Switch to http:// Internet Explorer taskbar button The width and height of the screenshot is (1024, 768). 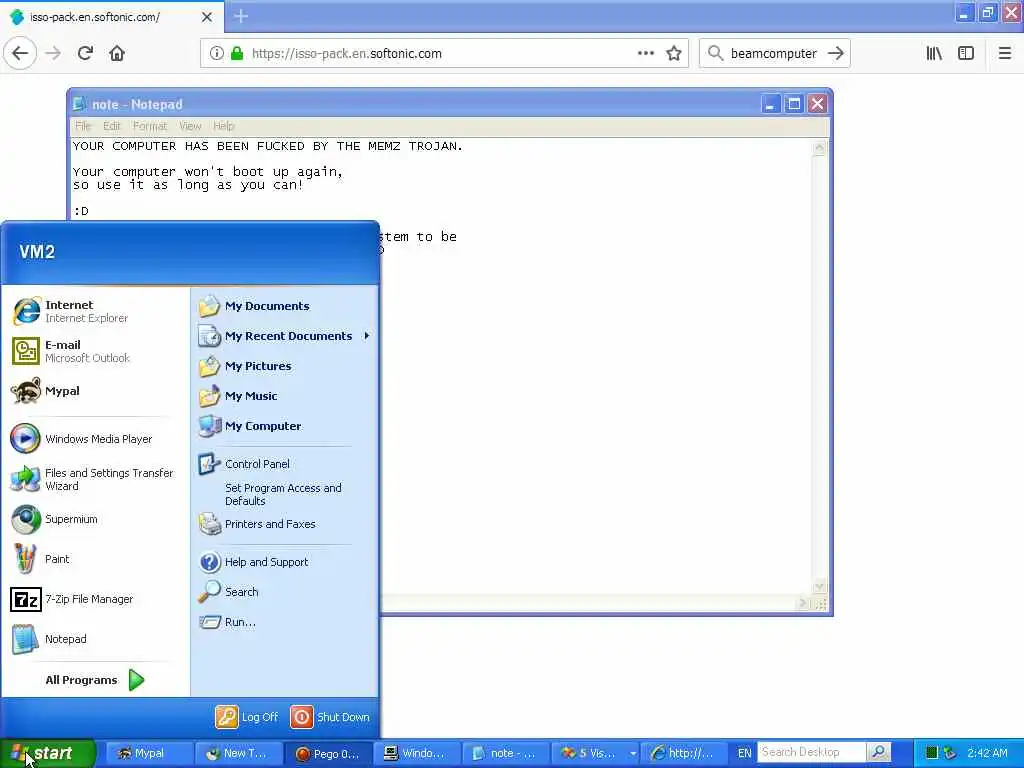[684, 754]
